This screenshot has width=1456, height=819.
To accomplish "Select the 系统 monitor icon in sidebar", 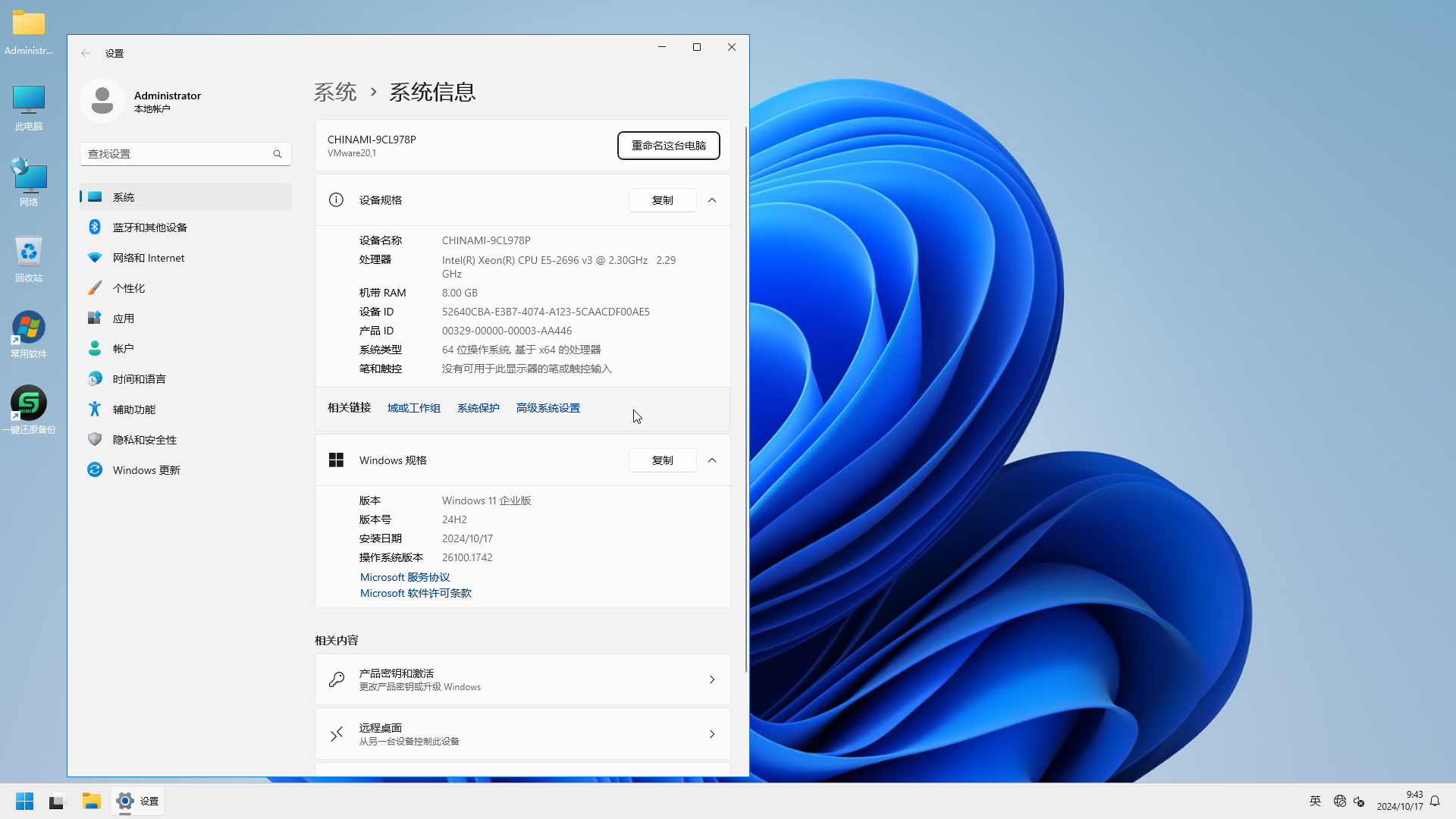I will point(95,197).
